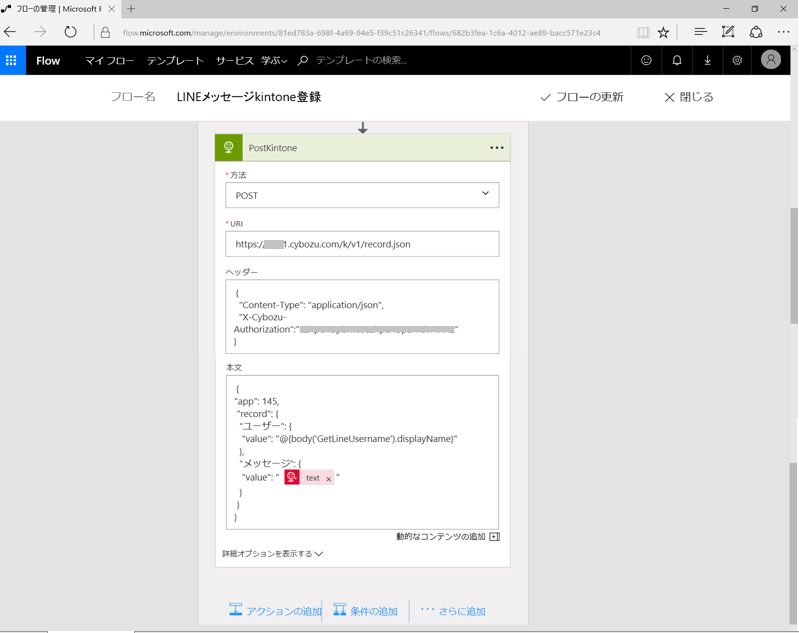Open the 方法 POST dropdown
This screenshot has width=799, height=633.
(x=362, y=195)
